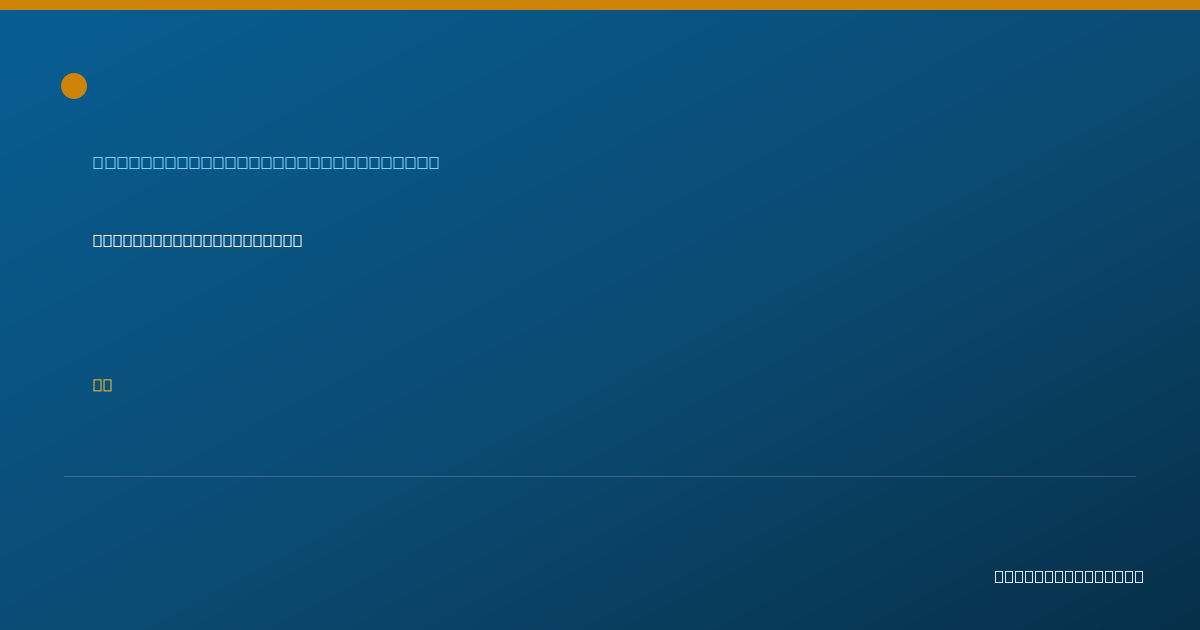
Task: Select the bottom-right caption line
Action: pos(1069,576)
